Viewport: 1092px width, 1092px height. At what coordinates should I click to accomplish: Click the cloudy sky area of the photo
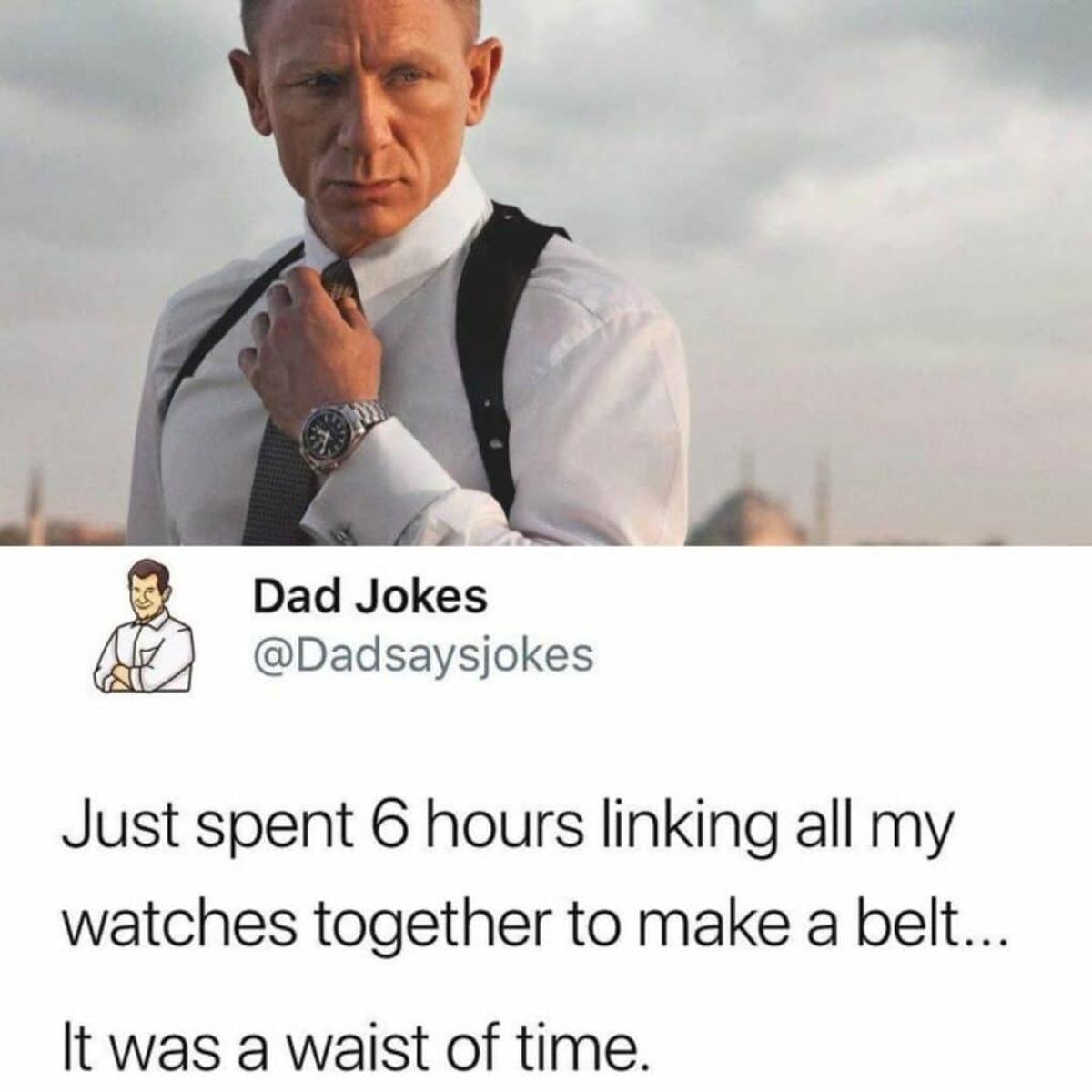tap(819, 182)
